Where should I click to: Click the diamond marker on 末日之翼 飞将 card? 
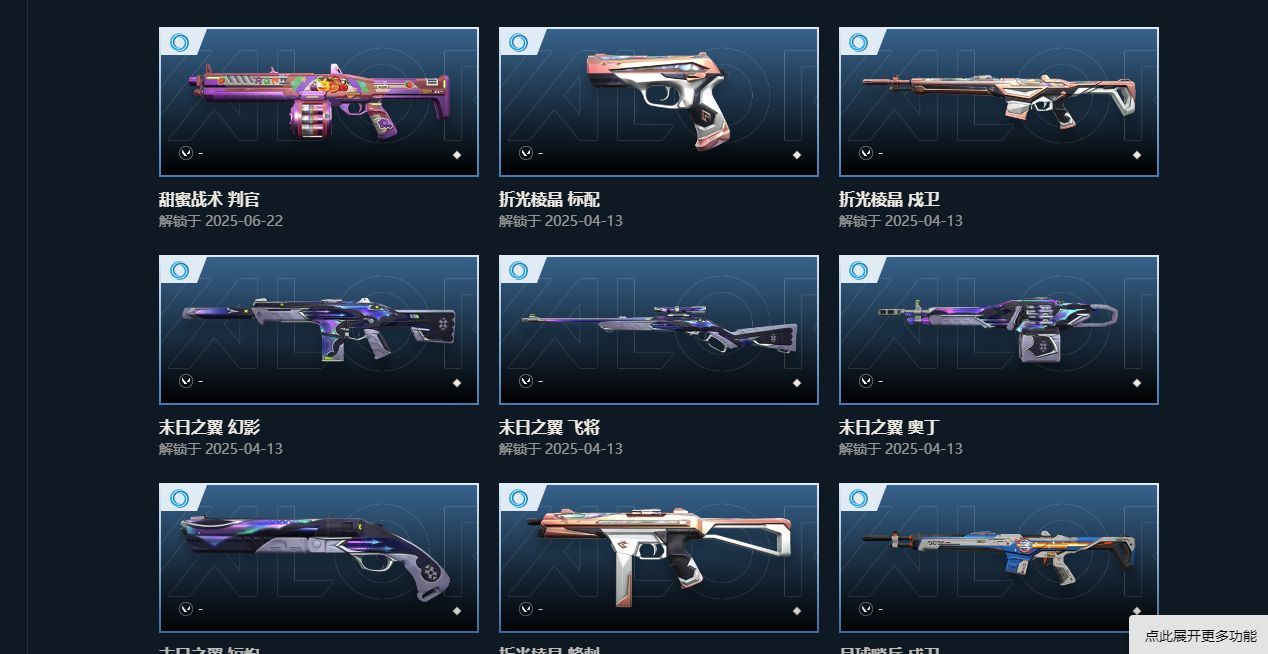tap(797, 383)
